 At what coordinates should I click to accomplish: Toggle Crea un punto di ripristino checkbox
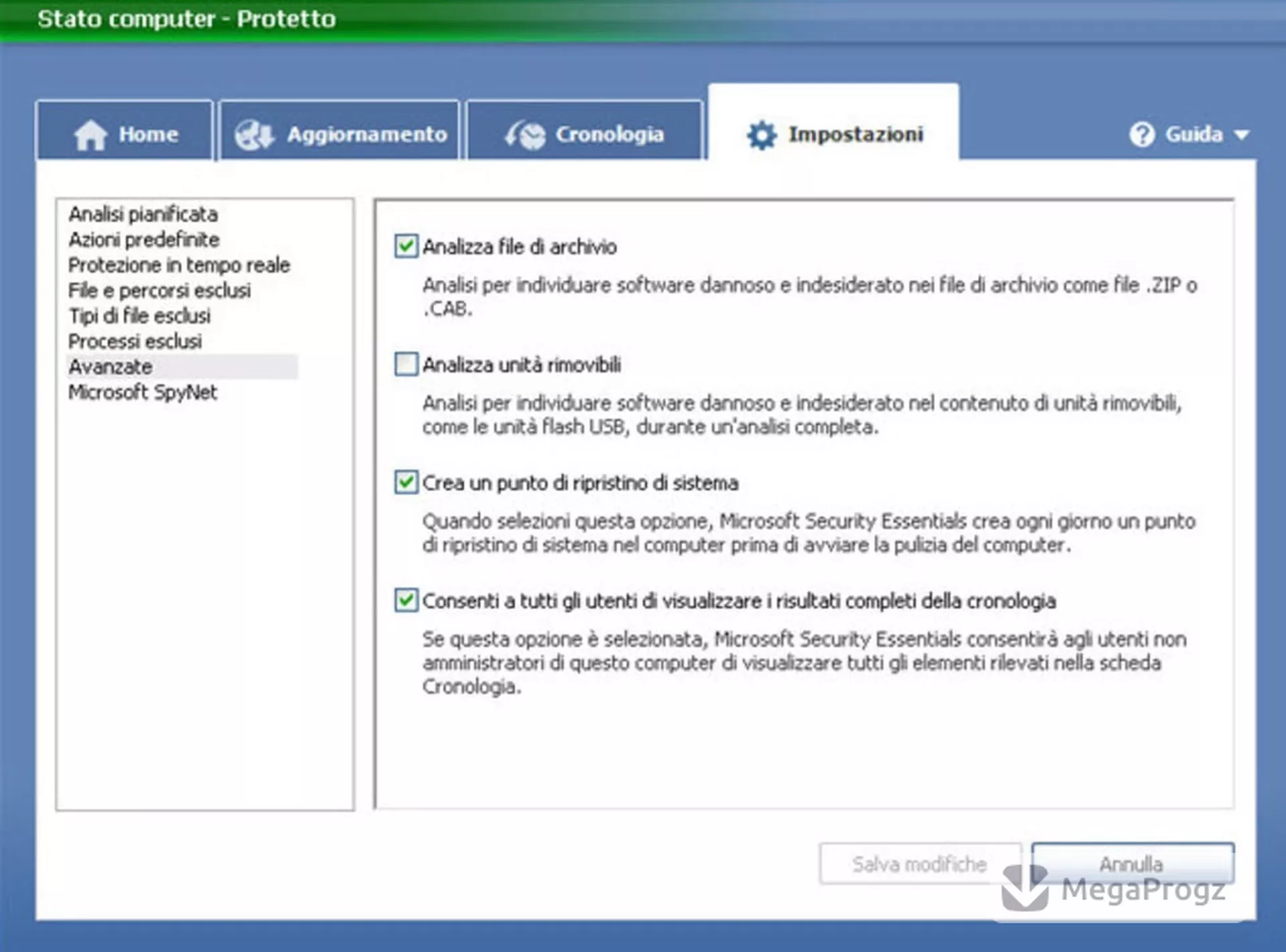(x=406, y=482)
